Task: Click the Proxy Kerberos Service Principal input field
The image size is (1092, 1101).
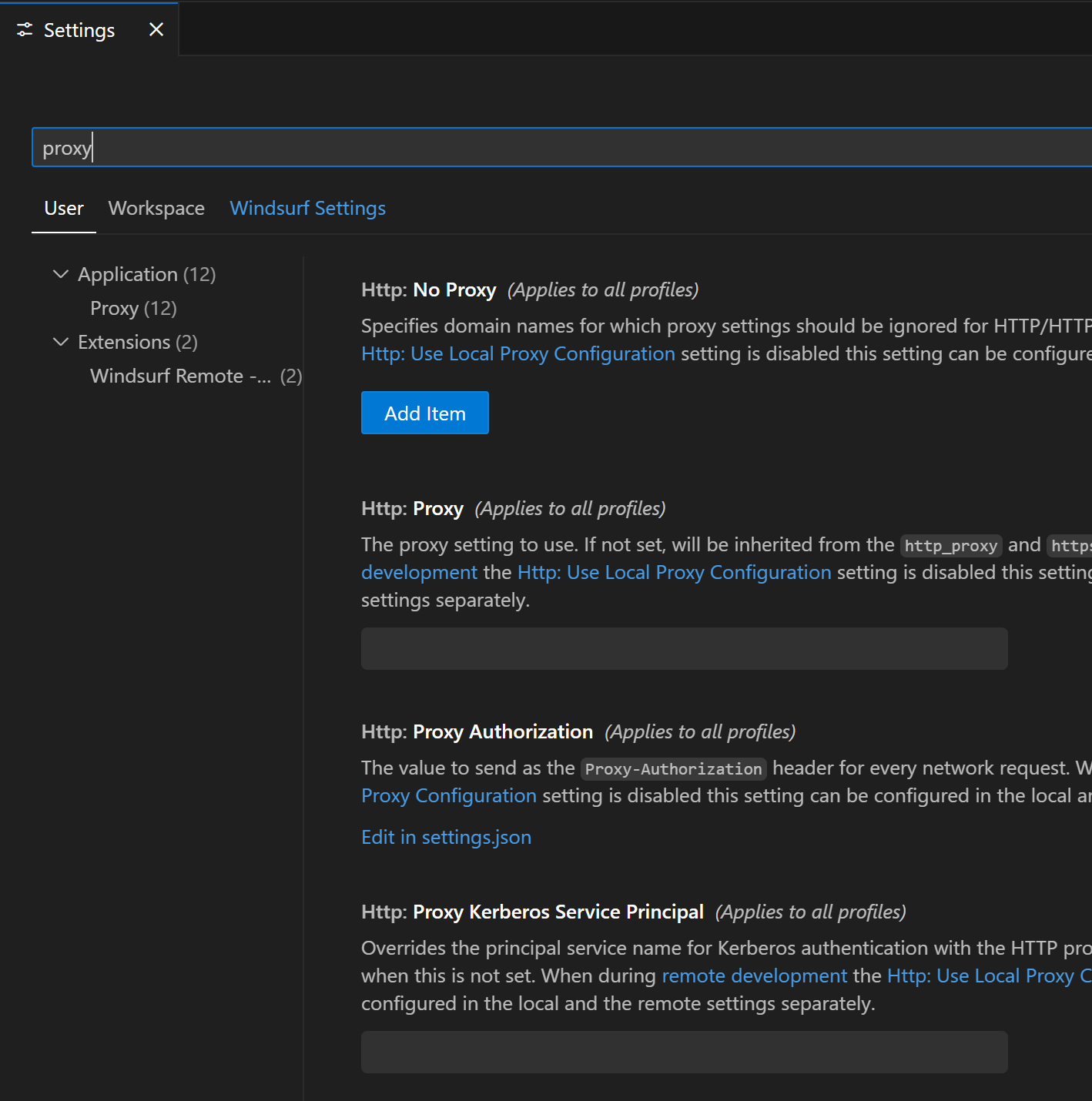Action: click(x=683, y=1052)
